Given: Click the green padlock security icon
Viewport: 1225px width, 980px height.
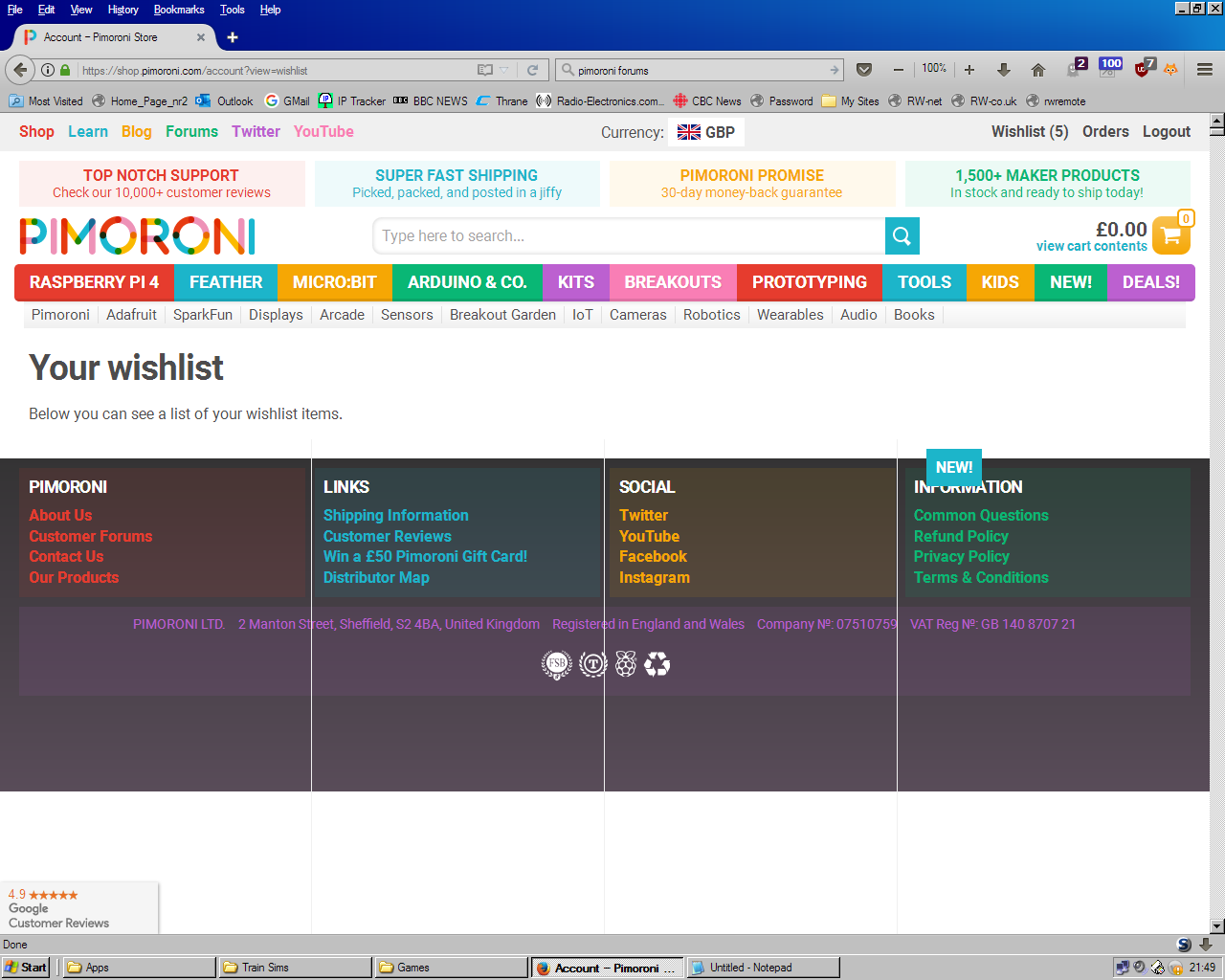Looking at the screenshot, I should [65, 70].
